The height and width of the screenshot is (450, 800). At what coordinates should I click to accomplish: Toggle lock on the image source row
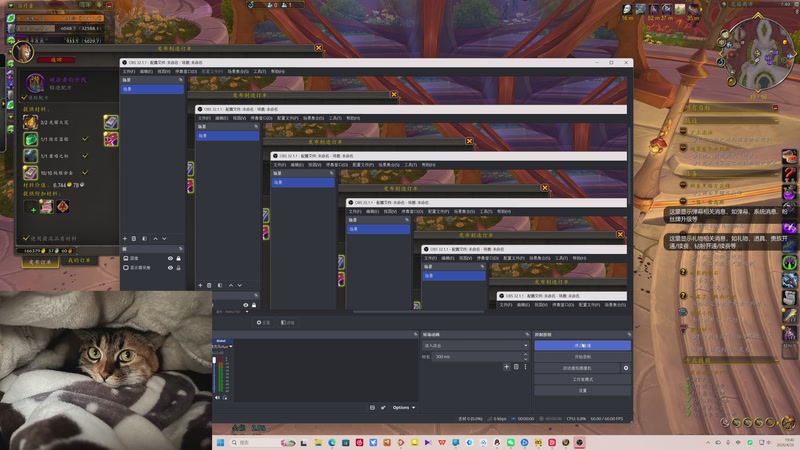pos(179,258)
